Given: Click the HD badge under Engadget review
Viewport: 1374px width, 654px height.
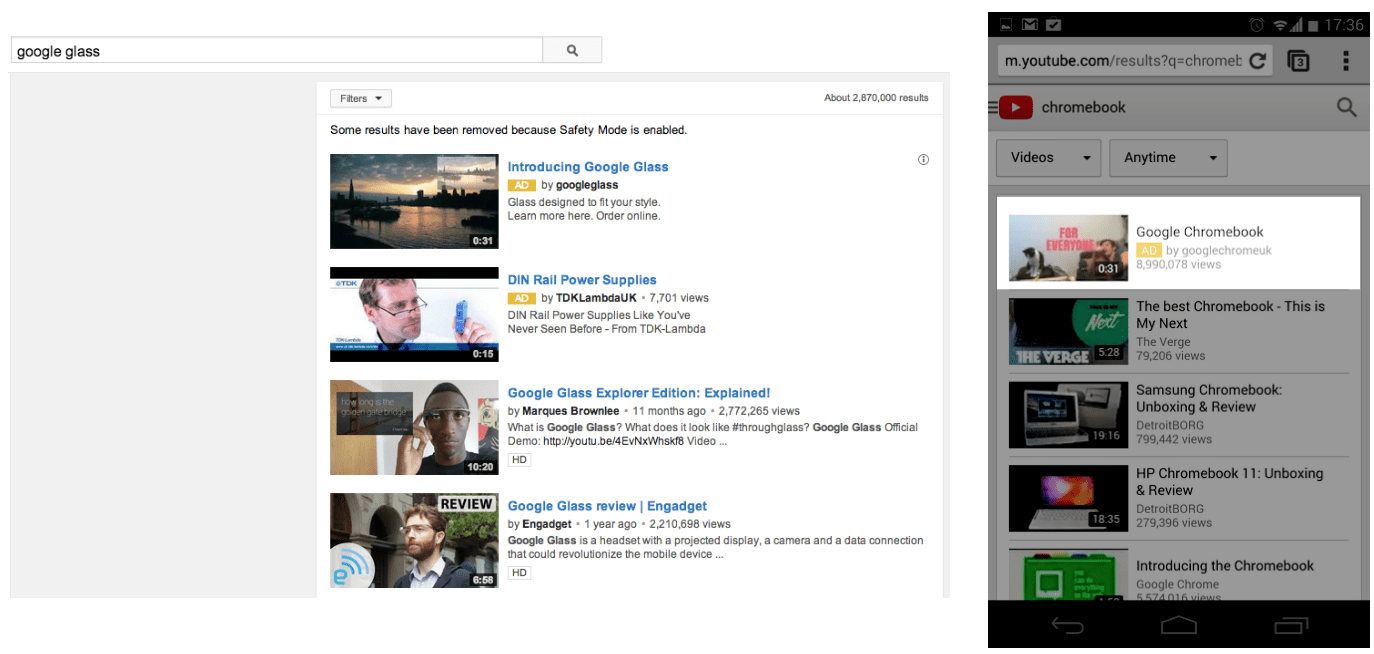Looking at the screenshot, I should [519, 573].
